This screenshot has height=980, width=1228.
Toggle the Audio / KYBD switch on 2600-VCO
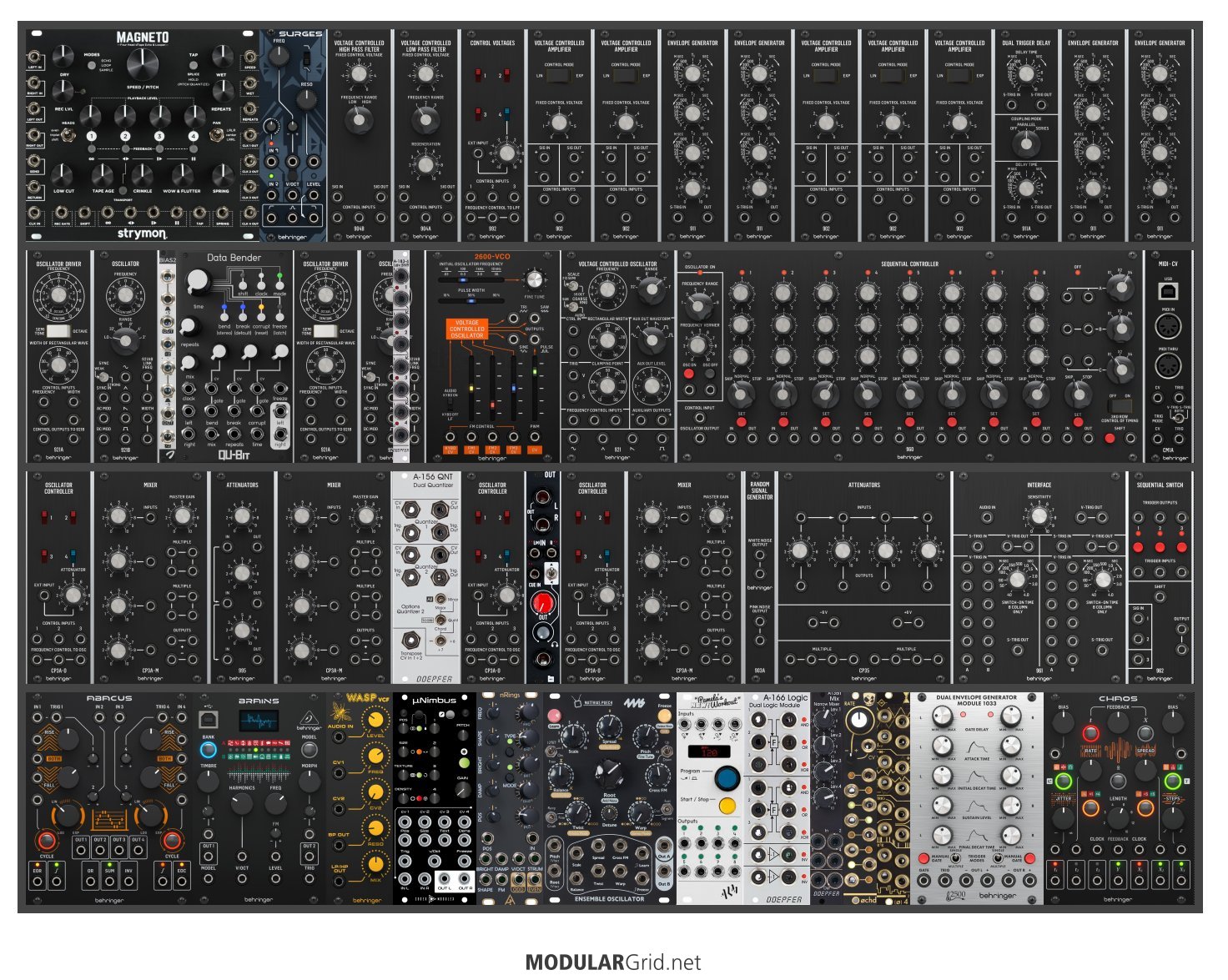point(451,405)
